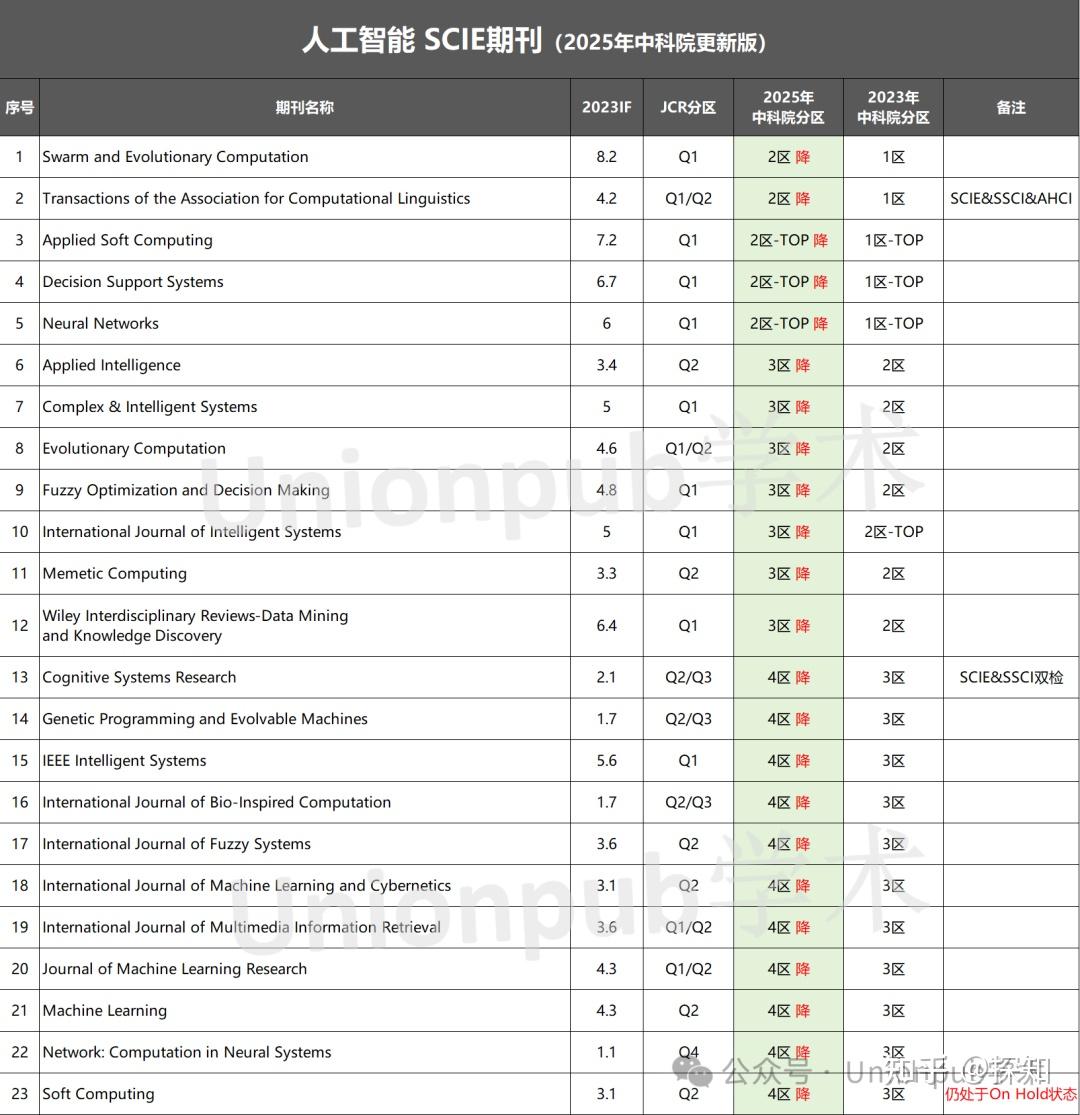Select 'International Journal of Machine Learning and Cybernetics'
The width and height of the screenshot is (1080, 1115).
pos(247,886)
